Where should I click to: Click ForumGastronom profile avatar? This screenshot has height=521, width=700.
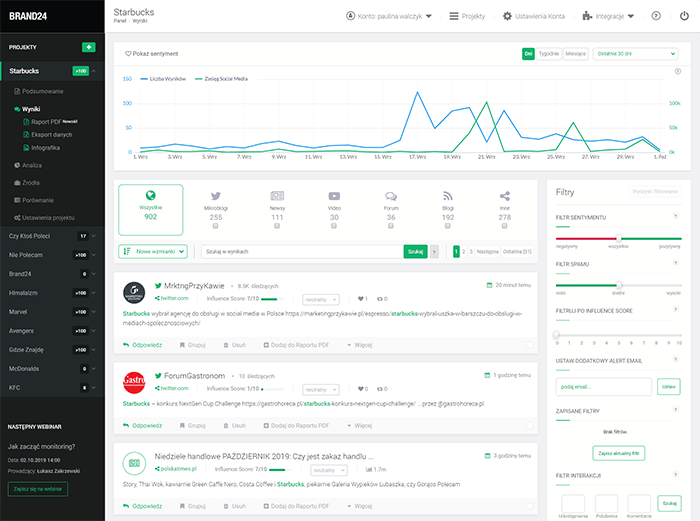pyautogui.click(x=134, y=383)
